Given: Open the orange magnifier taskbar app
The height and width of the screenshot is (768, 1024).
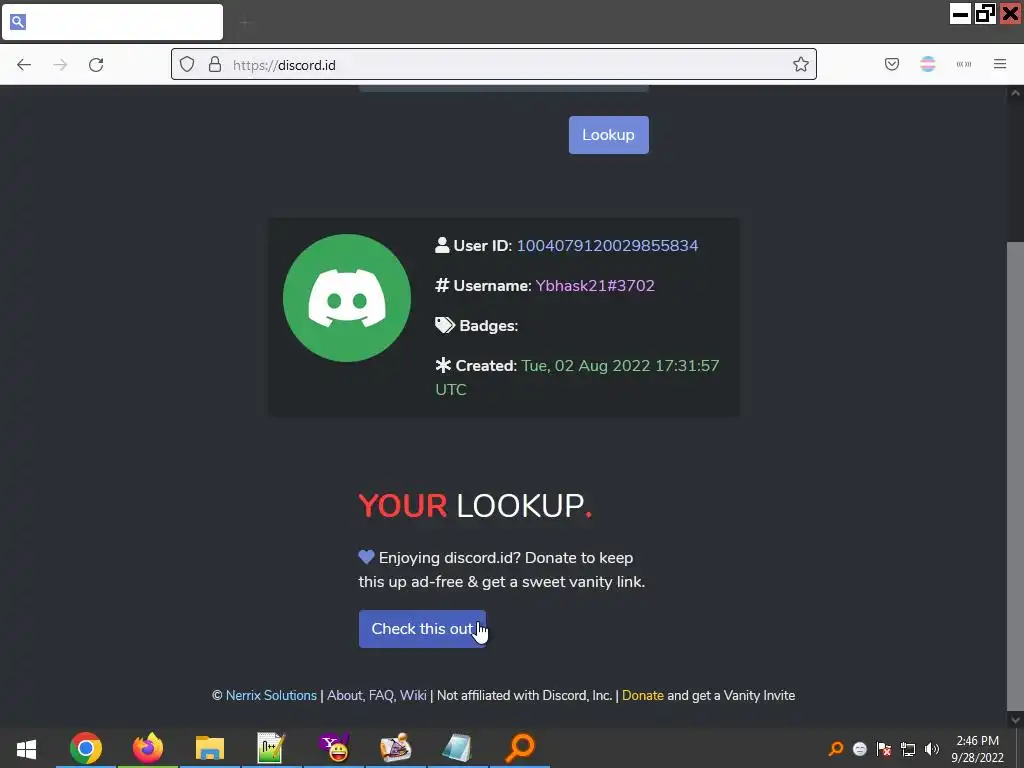Looking at the screenshot, I should tap(520, 748).
